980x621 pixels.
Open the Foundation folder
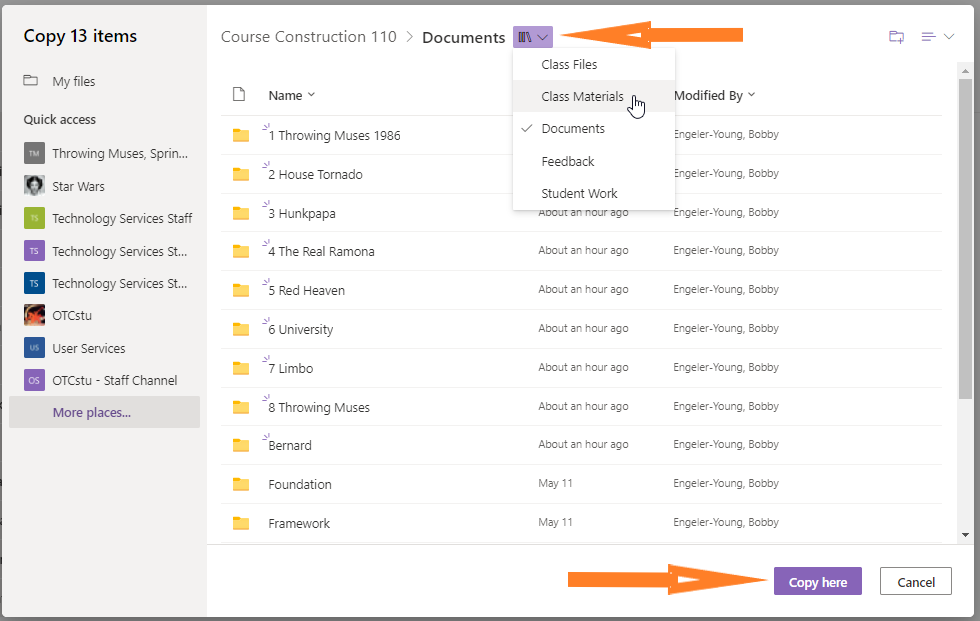(x=300, y=484)
